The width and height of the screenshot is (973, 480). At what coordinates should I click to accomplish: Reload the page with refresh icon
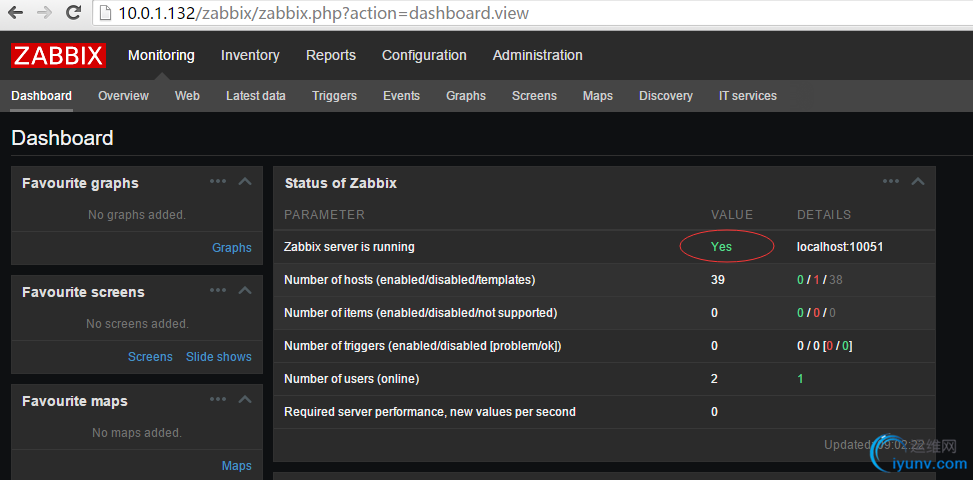click(73, 14)
